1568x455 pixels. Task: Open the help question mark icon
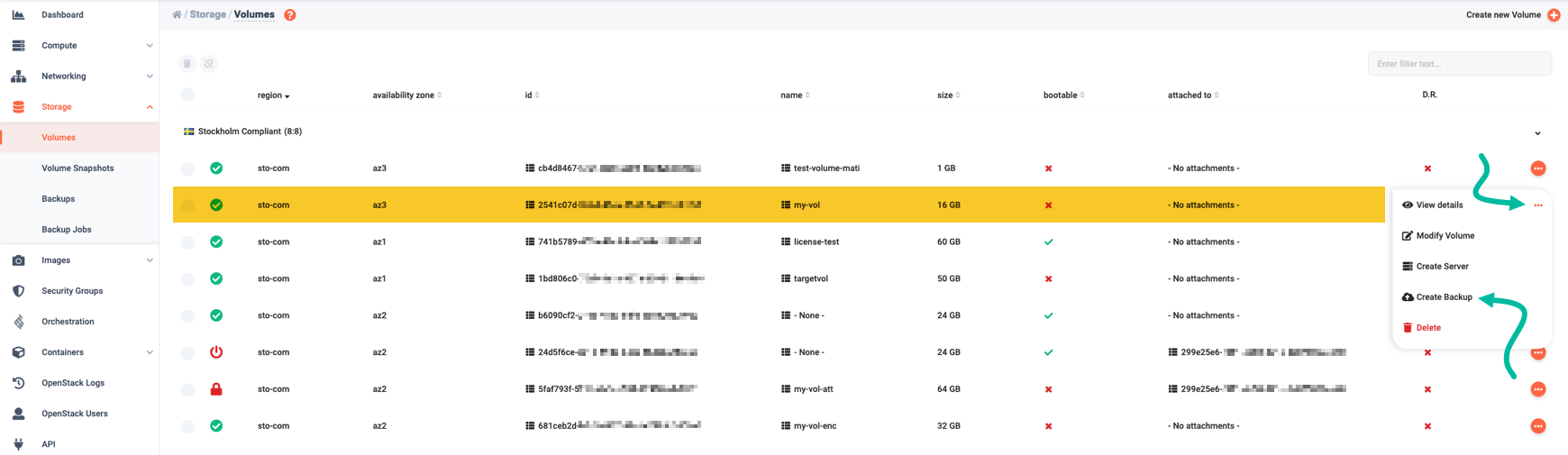(290, 15)
